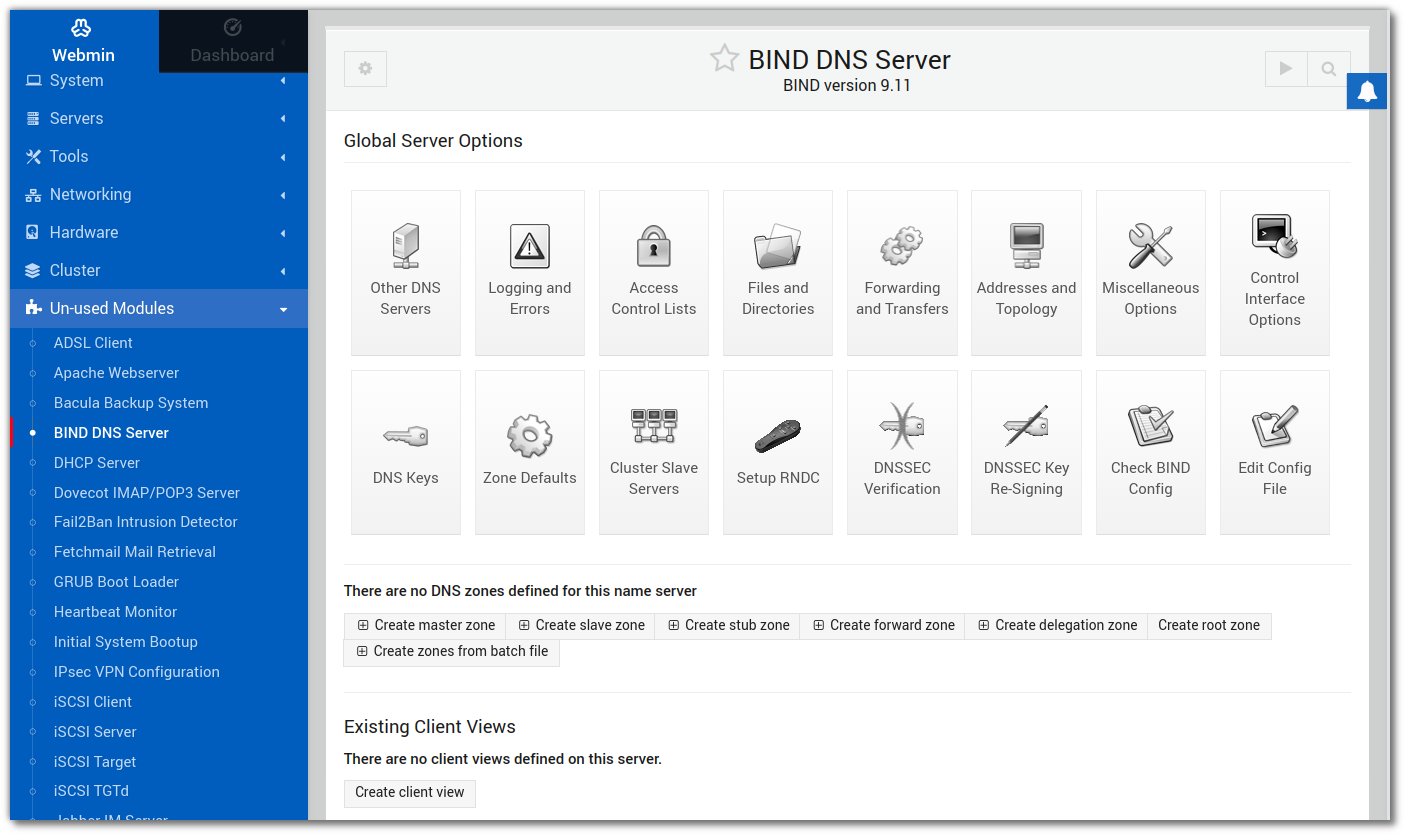Image resolution: width=1406 pixels, height=836 pixels.
Task: Favorite BIND DNS Server with star icon
Action: (x=724, y=58)
